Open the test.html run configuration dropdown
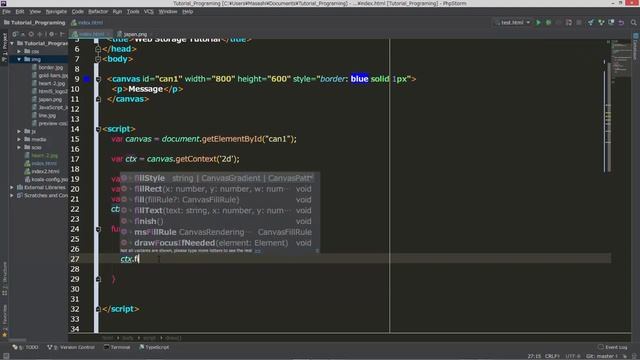Image resolution: width=640 pixels, height=360 pixels. [512, 22]
